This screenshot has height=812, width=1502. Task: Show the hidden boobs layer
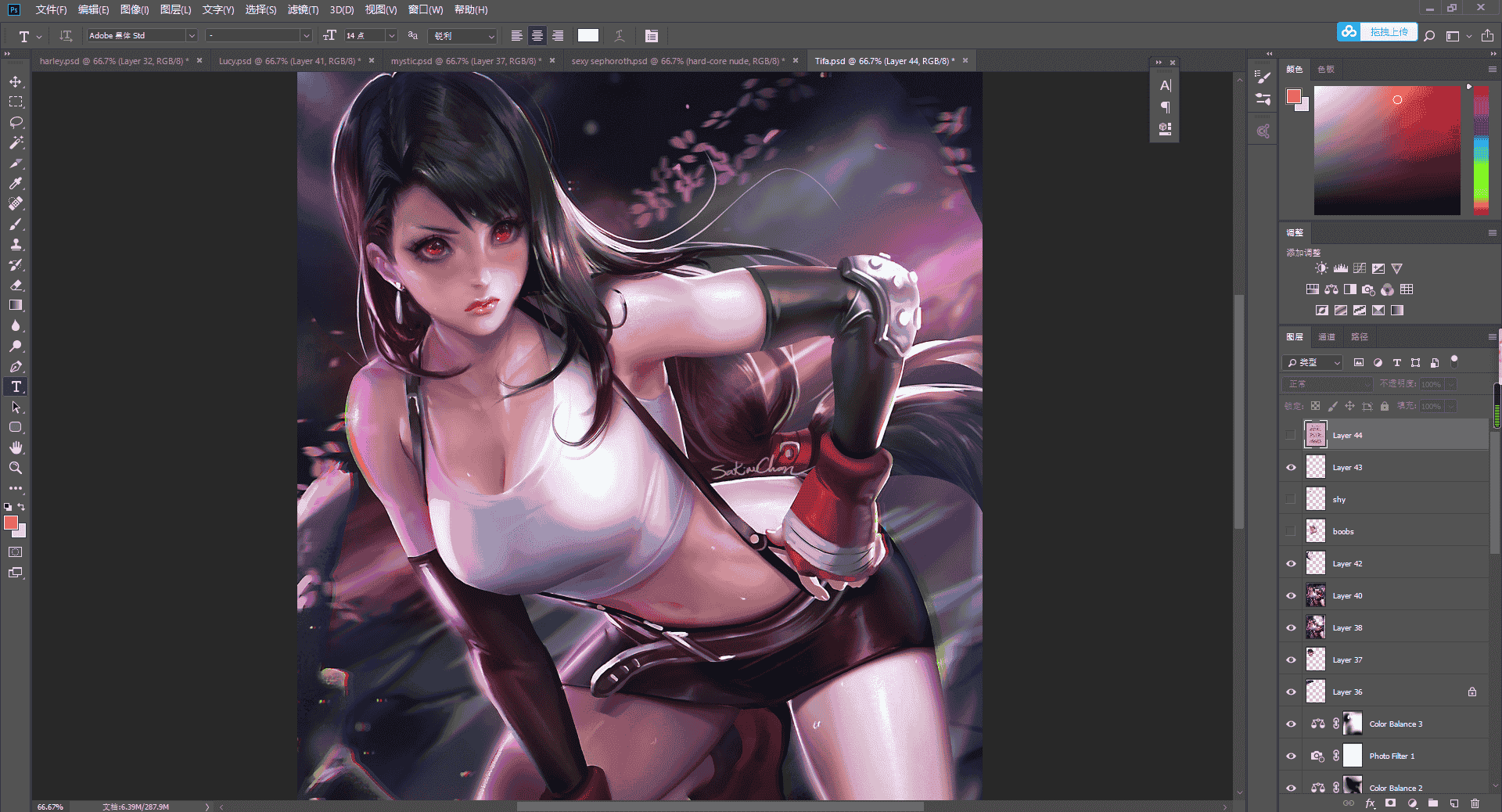(1291, 531)
